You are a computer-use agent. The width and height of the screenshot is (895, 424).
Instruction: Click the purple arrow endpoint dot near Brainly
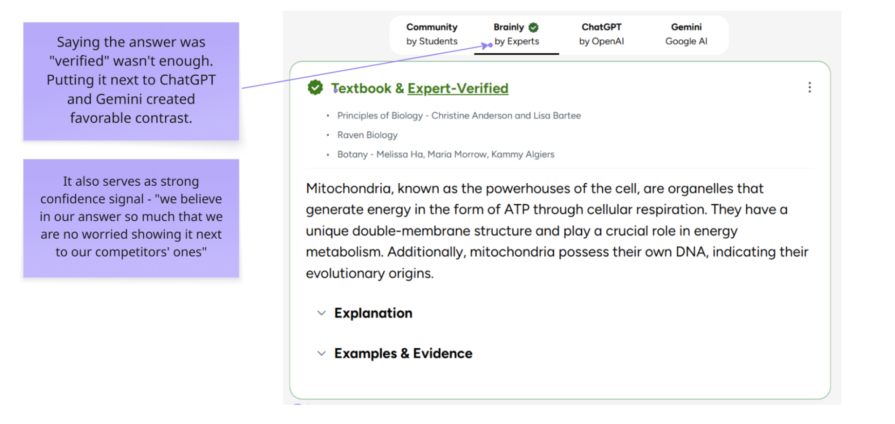[490, 43]
